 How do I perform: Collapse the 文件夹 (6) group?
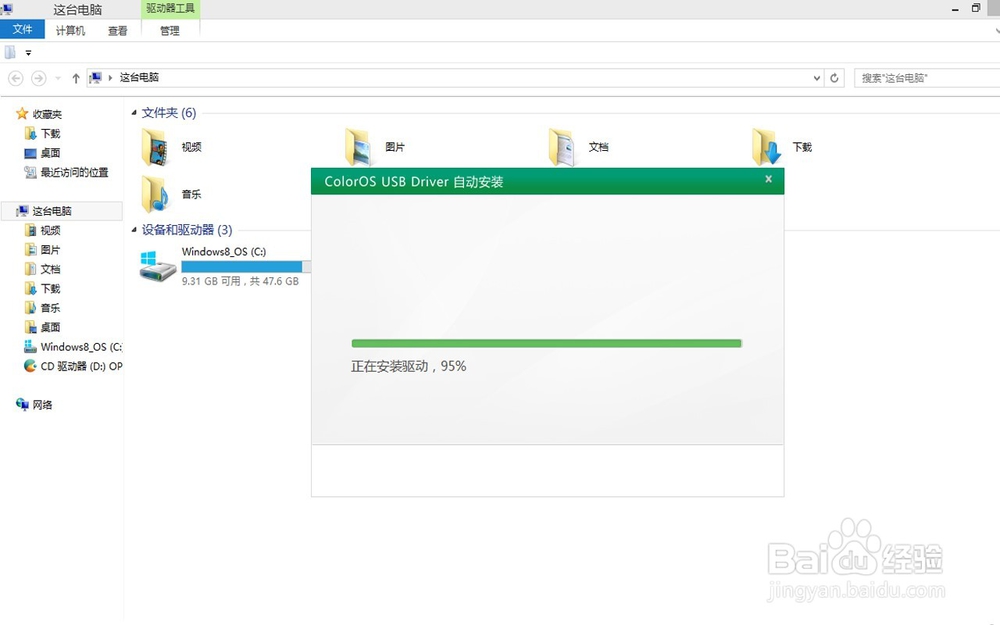(134, 113)
